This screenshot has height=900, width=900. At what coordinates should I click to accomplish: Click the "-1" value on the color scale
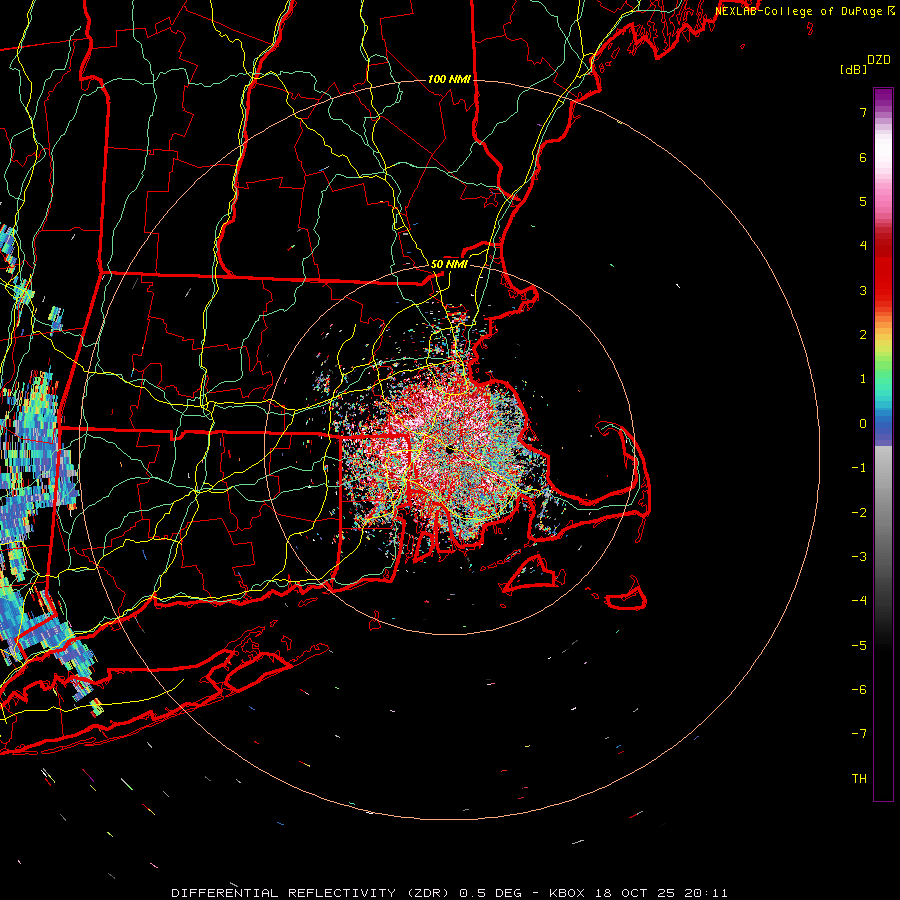[859, 468]
